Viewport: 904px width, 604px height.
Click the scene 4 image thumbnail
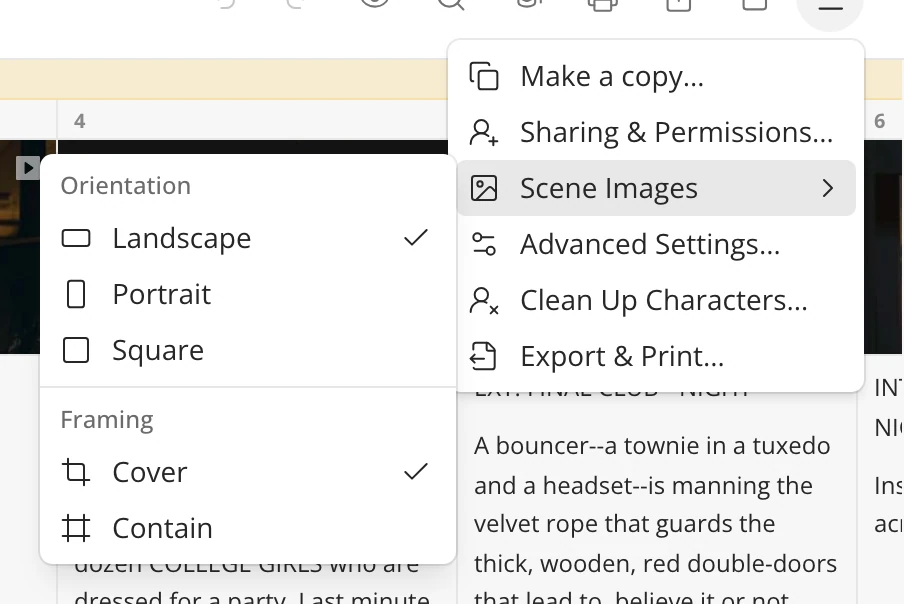coord(253,147)
